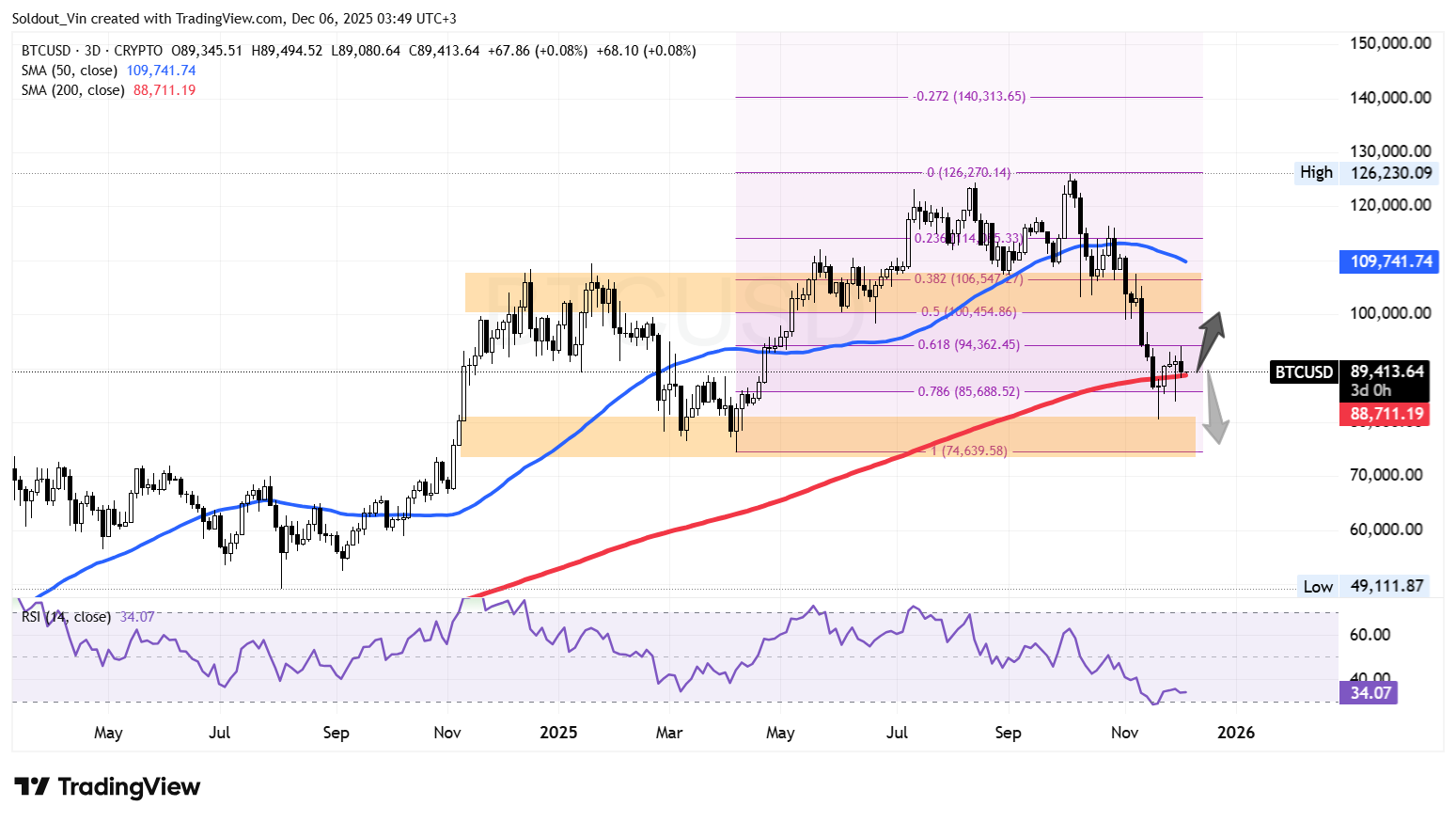Click the TradingView logo at bottom left

coord(107,786)
